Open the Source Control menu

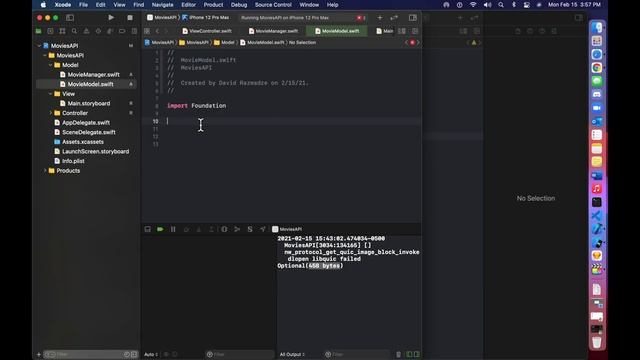pos(273,5)
